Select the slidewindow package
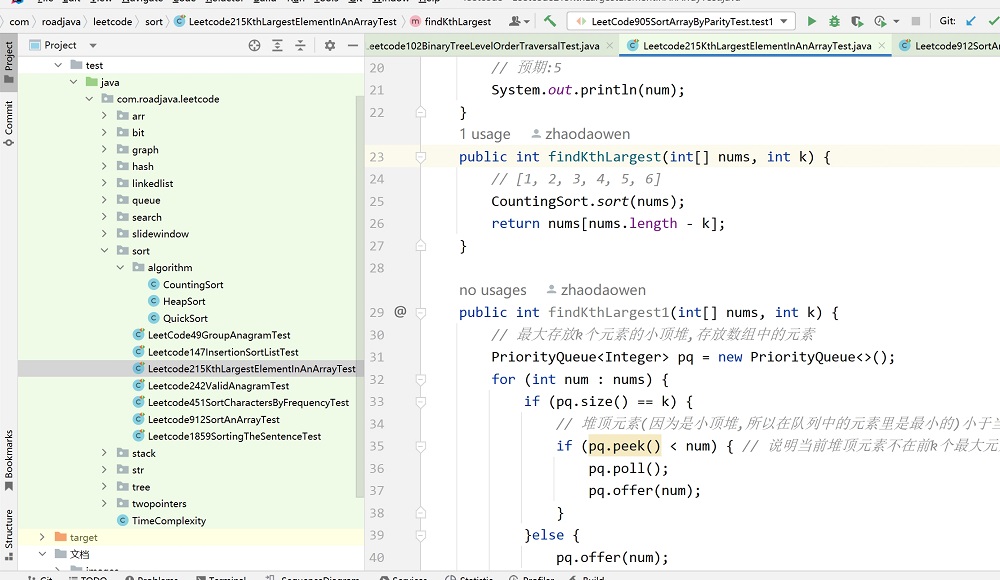The width and height of the screenshot is (1000, 580). [160, 234]
